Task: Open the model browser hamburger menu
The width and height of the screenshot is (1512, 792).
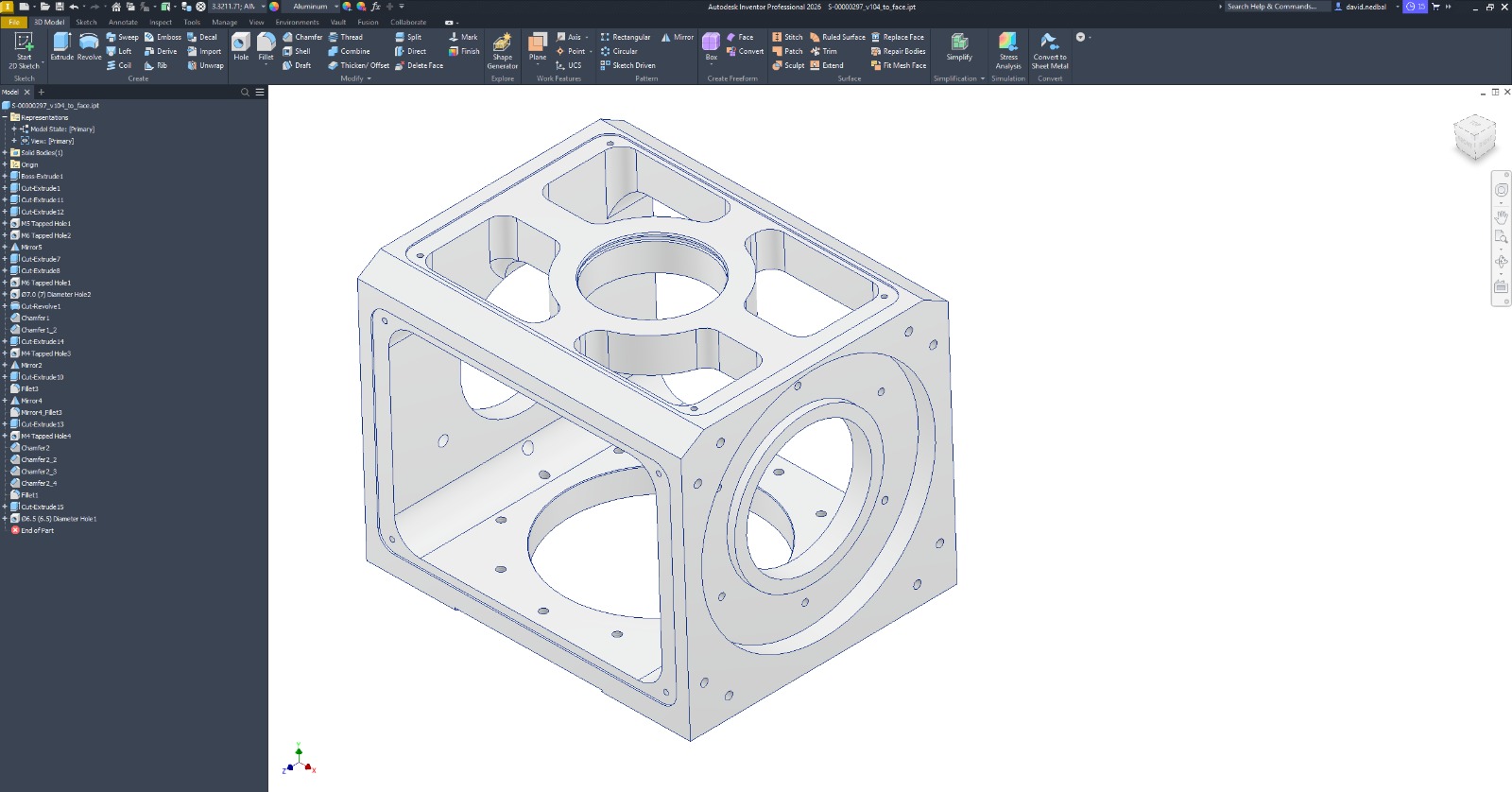Action: pos(260,92)
